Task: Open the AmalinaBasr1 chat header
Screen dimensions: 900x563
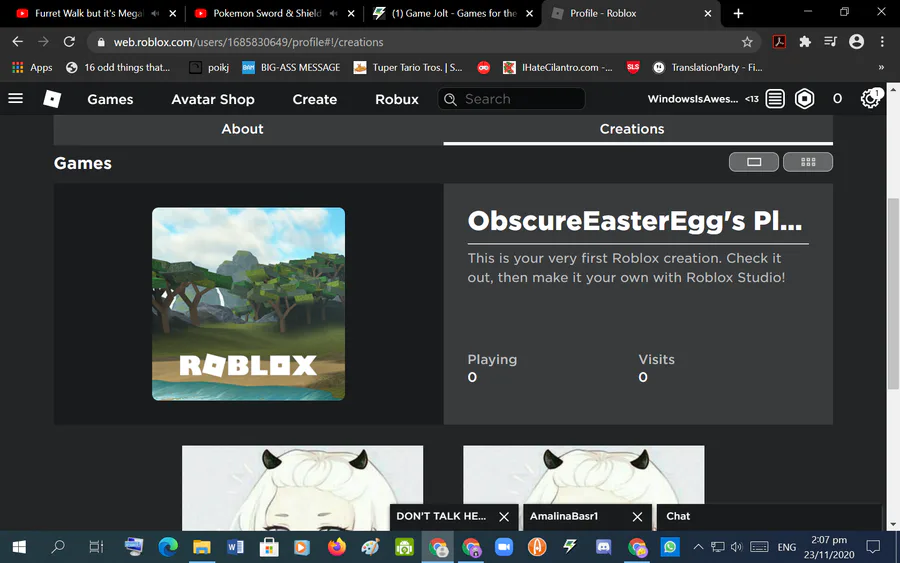Action: pos(564,516)
